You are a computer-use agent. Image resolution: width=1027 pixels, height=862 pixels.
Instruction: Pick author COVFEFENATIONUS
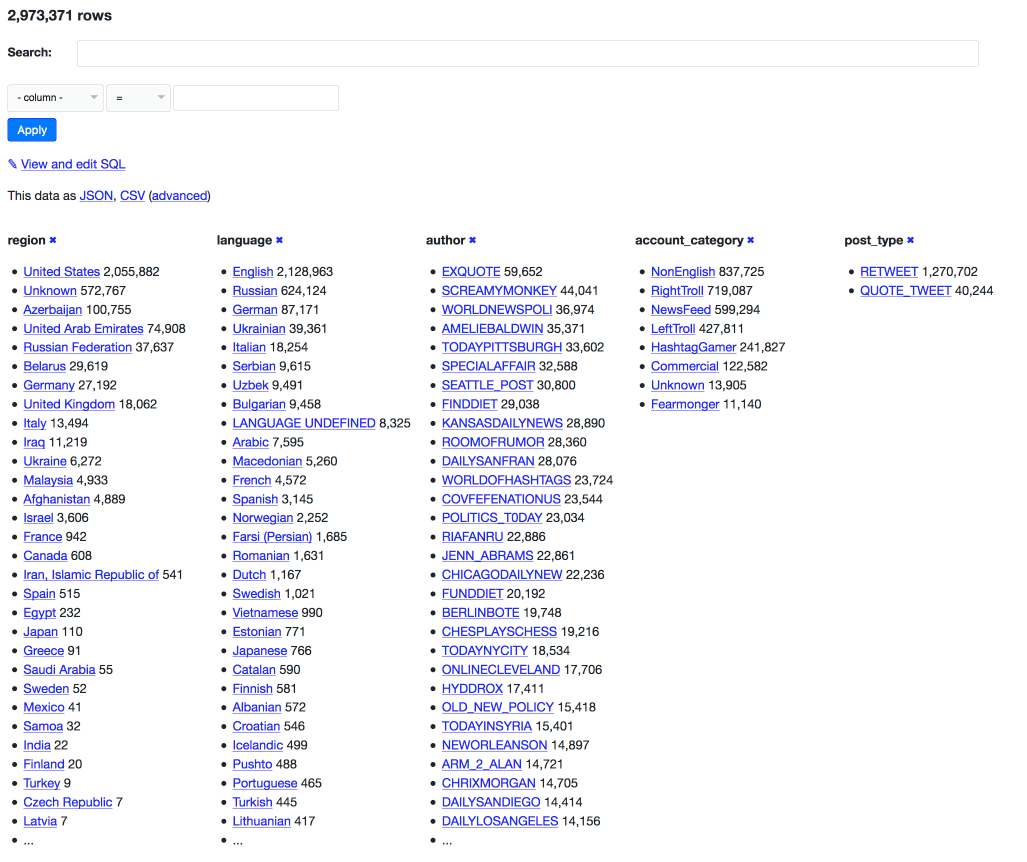(x=501, y=499)
